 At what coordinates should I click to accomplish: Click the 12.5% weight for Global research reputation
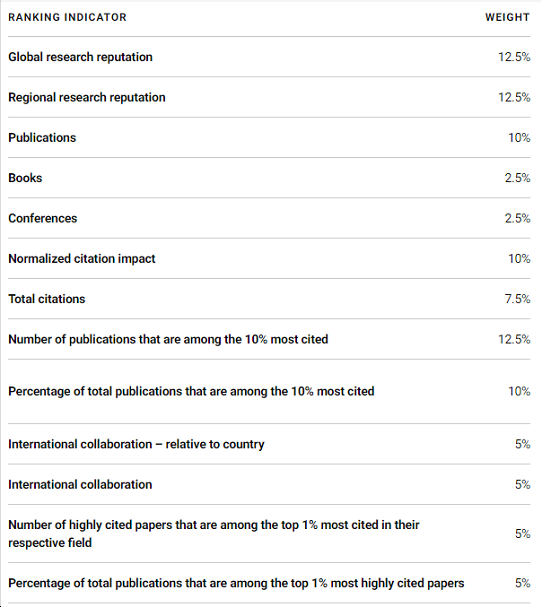tap(514, 57)
